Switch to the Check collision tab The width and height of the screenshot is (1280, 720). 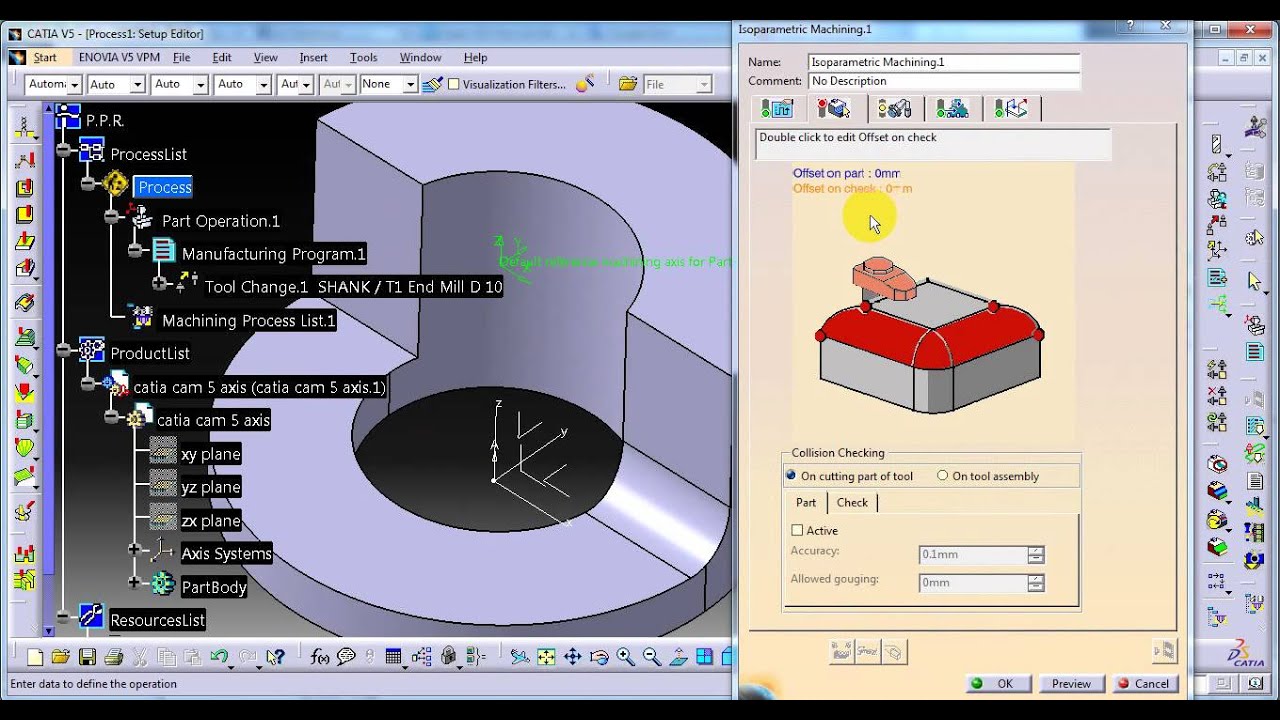[852, 503]
